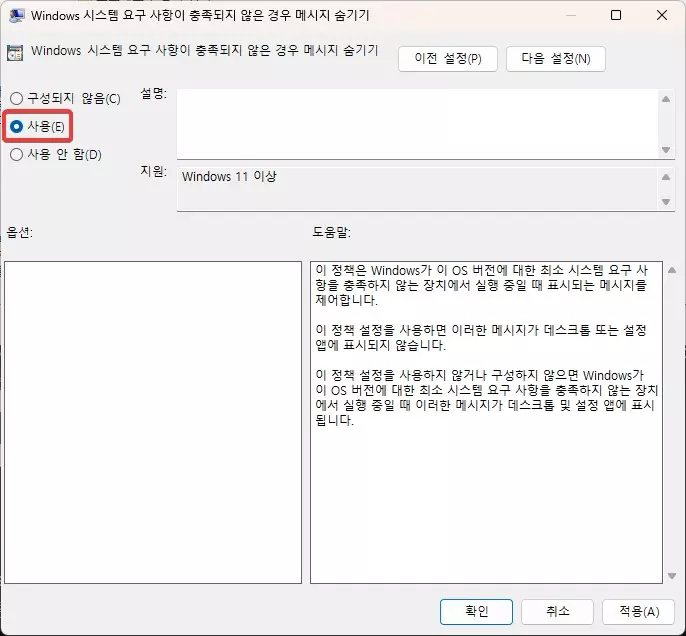
Task: Click the 도움말: label
Action: tap(331, 232)
